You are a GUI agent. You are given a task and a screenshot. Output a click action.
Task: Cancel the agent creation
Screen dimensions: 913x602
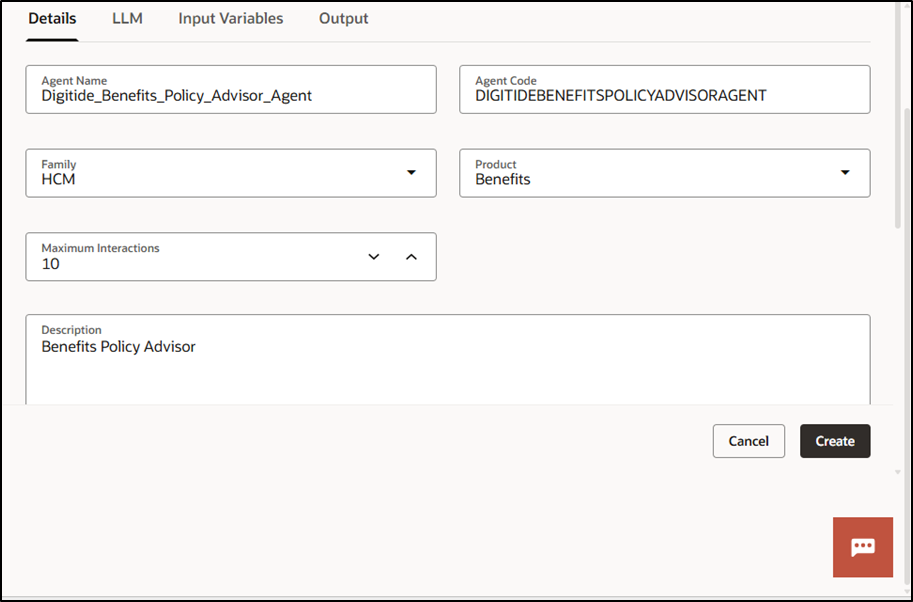pos(748,441)
